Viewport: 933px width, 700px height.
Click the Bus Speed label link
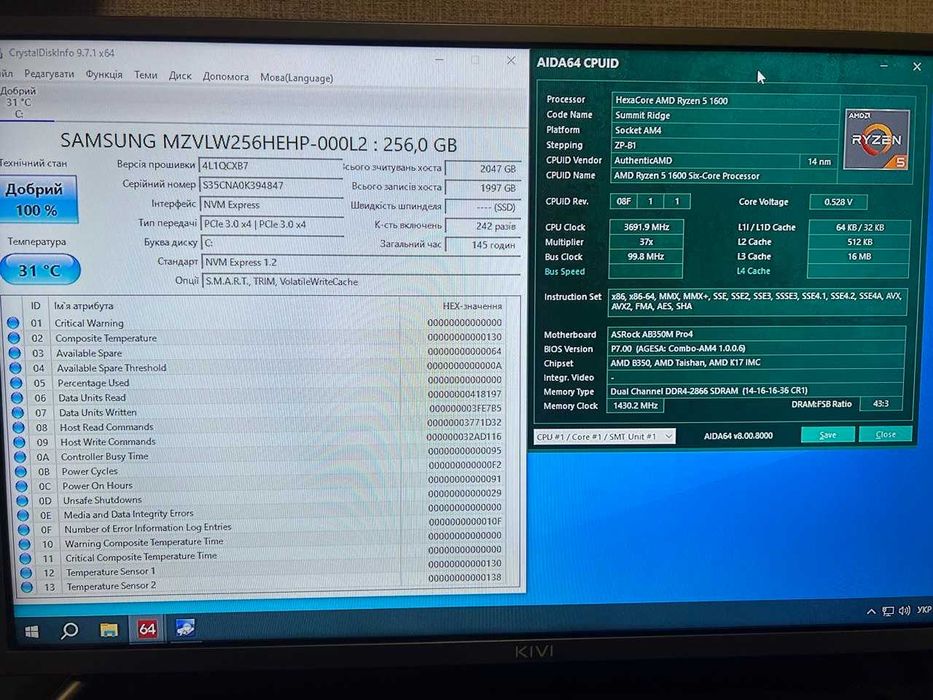(x=565, y=271)
